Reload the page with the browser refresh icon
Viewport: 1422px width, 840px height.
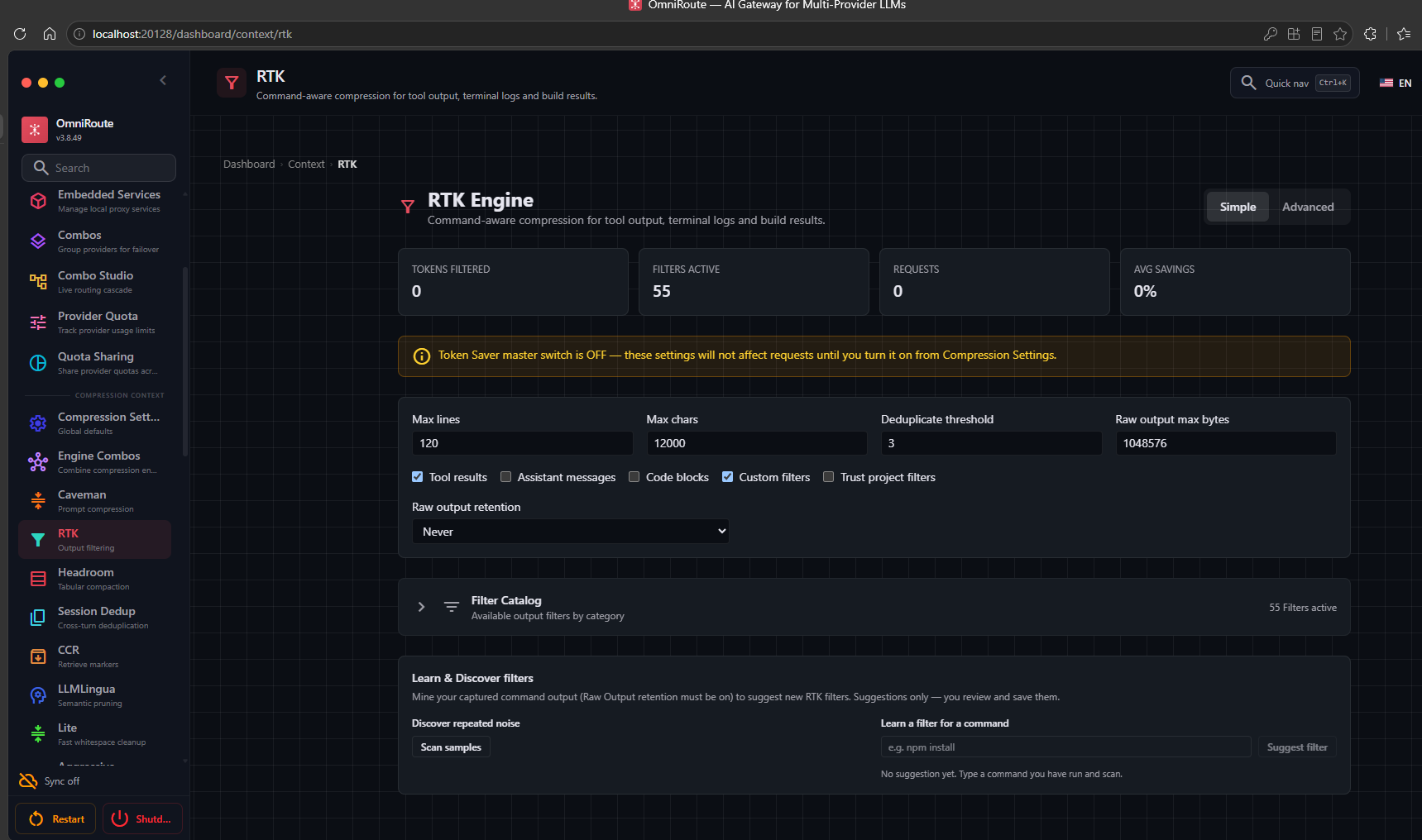pyautogui.click(x=20, y=34)
